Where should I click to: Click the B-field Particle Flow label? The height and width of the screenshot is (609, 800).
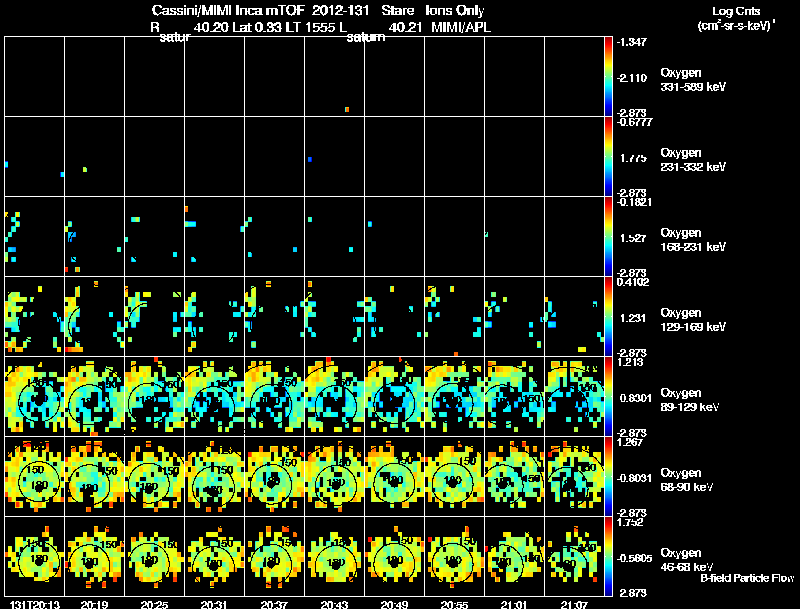tap(747, 578)
